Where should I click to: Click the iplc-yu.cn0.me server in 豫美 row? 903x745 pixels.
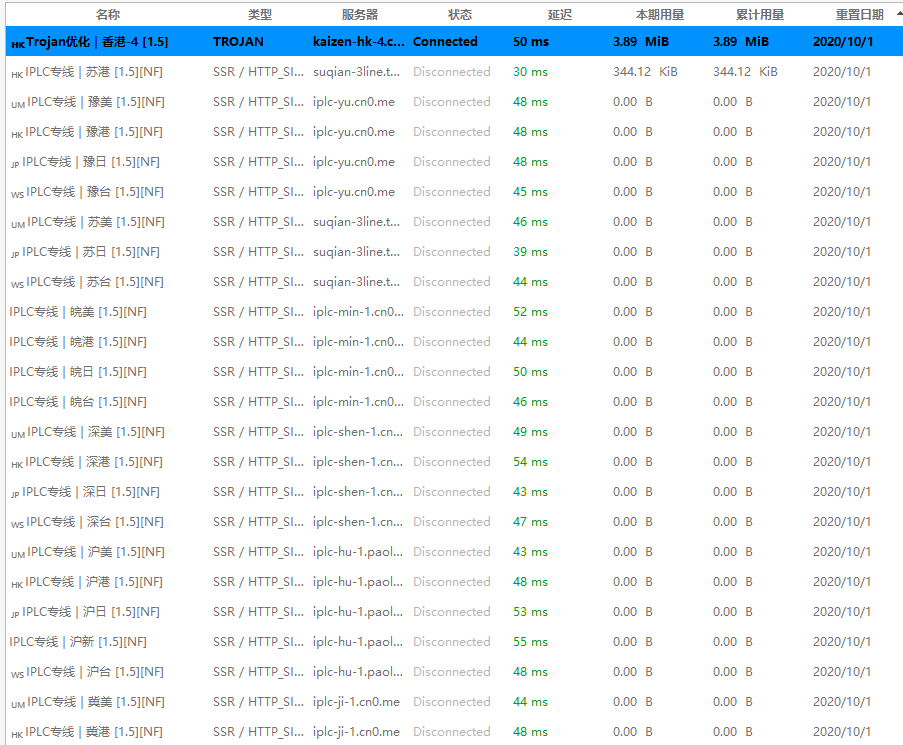[x=354, y=102]
